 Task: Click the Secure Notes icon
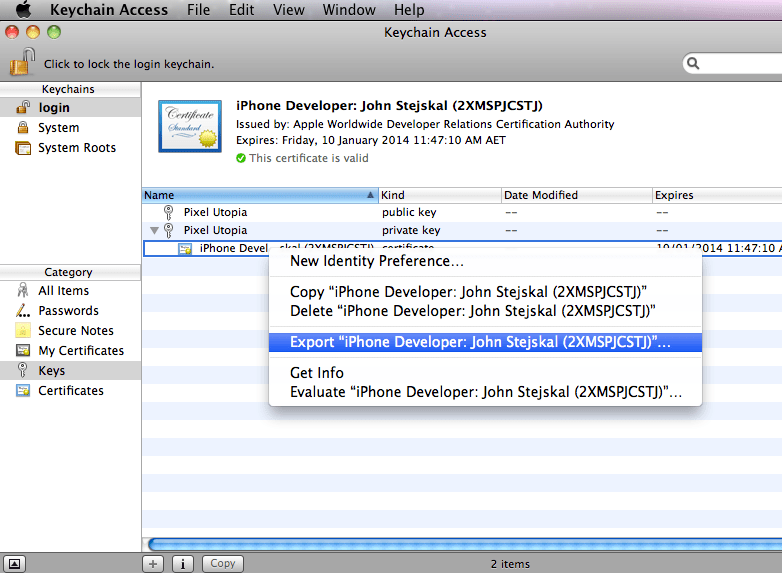(23, 330)
